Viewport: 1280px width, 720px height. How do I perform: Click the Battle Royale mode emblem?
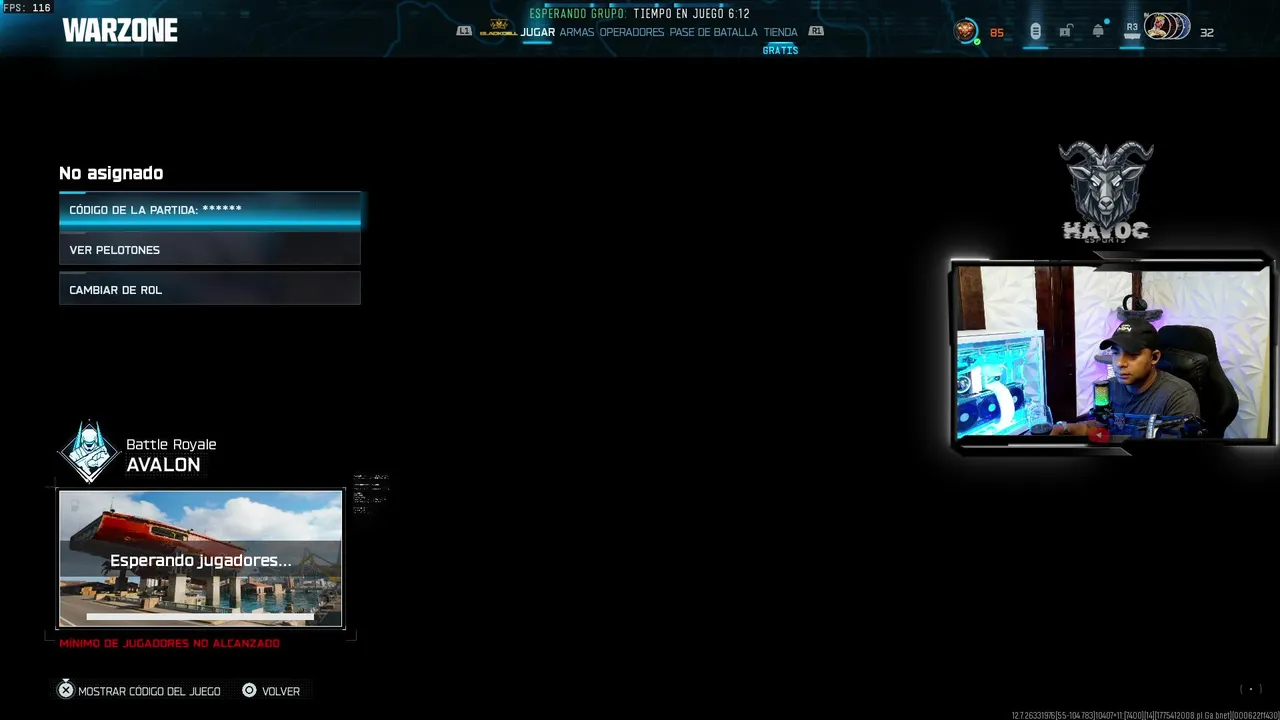(89, 452)
